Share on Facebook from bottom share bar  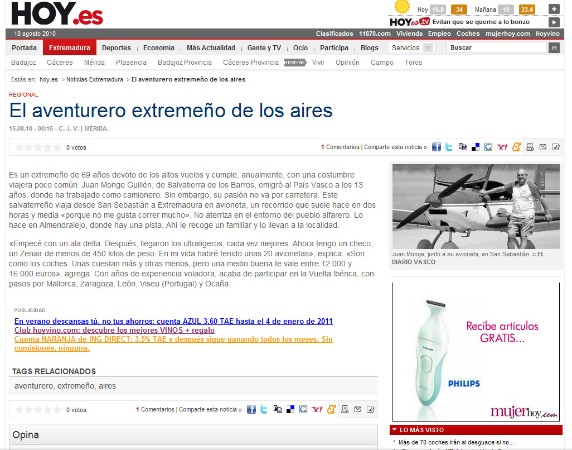[251, 410]
